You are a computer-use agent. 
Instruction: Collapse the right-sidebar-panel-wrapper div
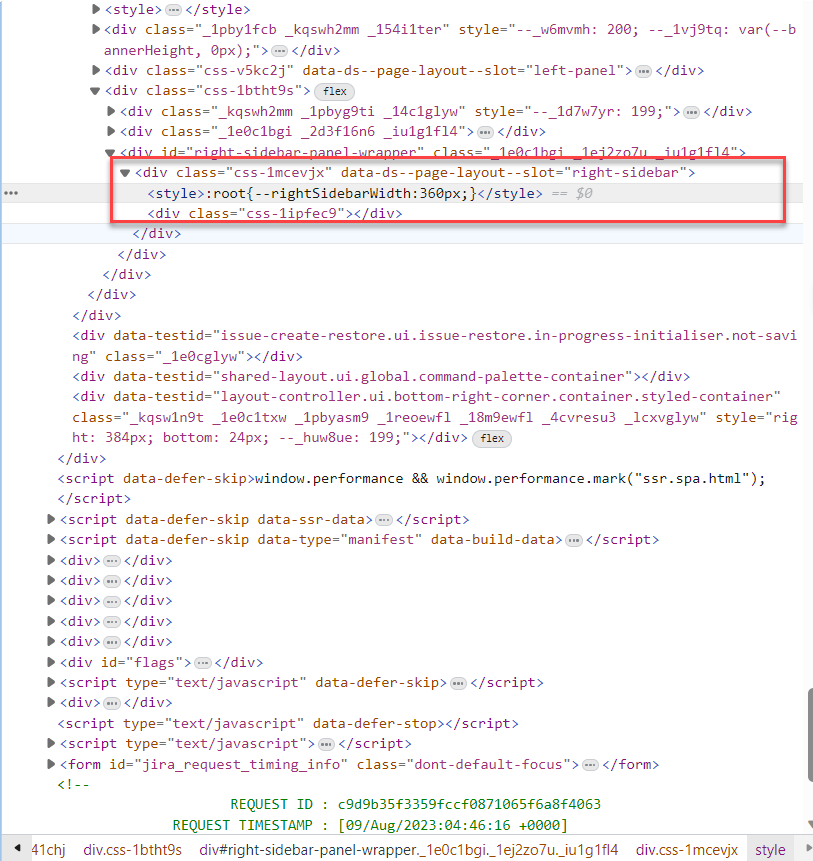coord(110,152)
